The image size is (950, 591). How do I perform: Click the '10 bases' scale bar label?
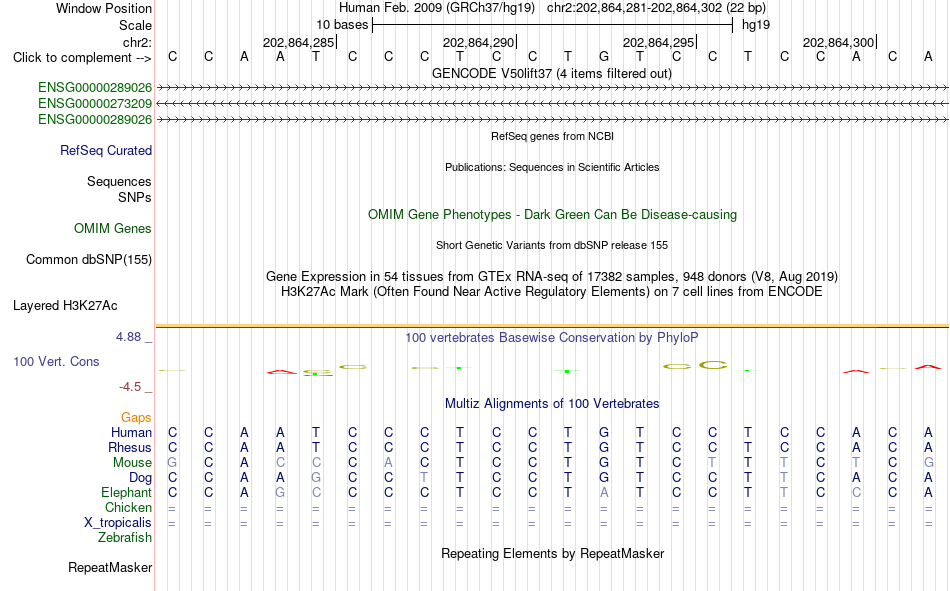coord(342,25)
